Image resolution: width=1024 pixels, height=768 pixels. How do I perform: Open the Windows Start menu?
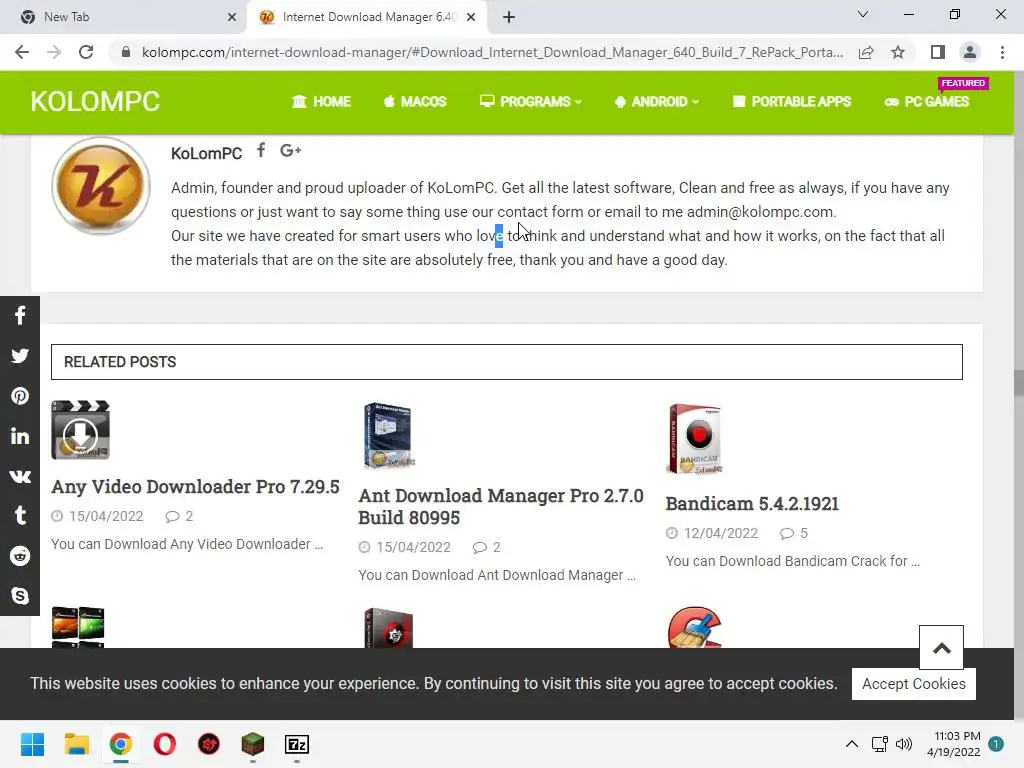click(x=33, y=744)
